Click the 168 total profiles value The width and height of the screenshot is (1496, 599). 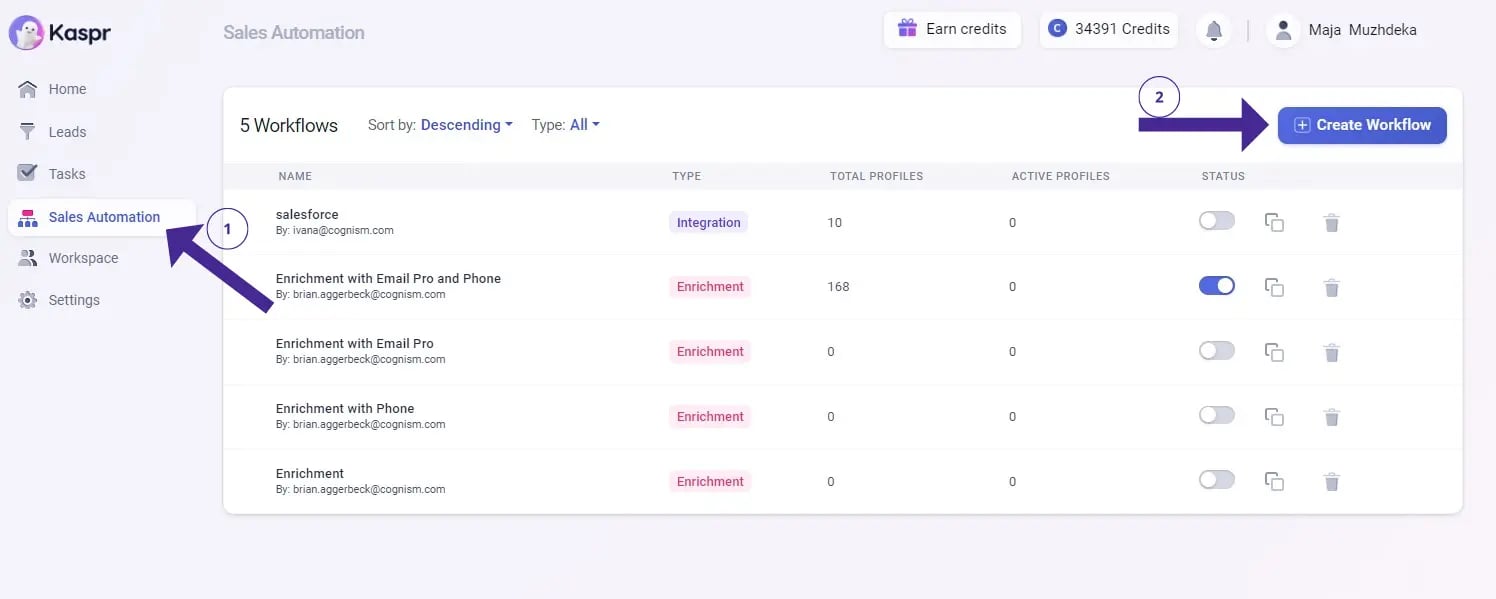click(838, 287)
